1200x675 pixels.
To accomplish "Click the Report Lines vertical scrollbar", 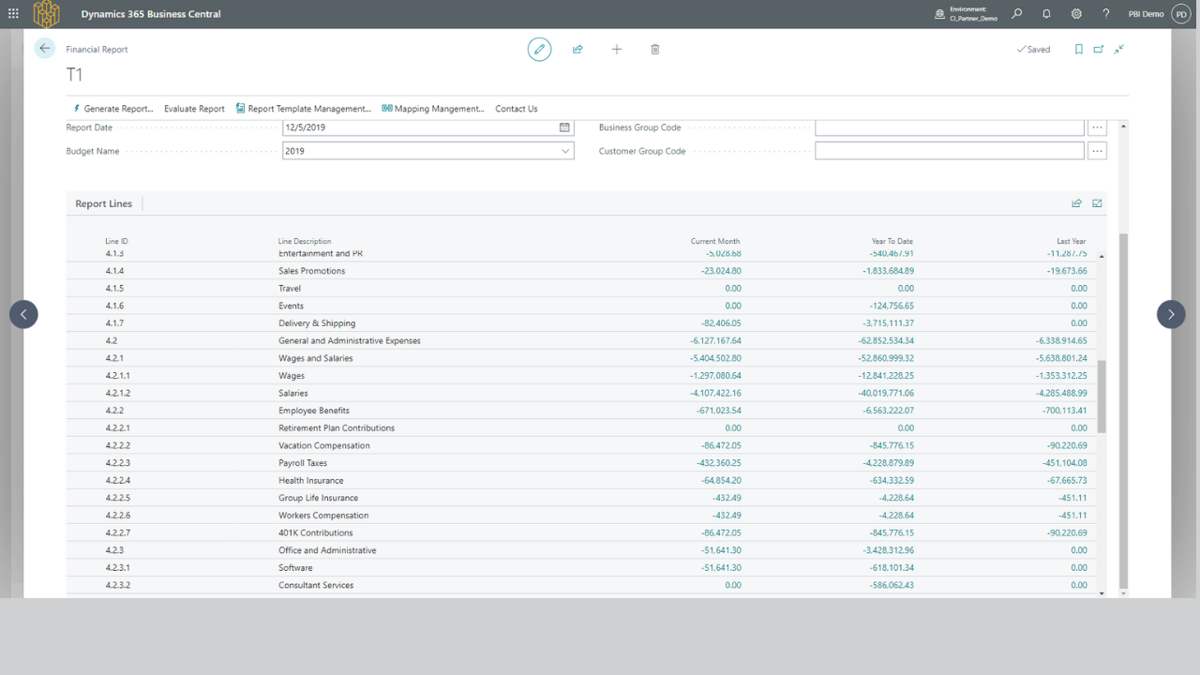I will coord(1102,396).
